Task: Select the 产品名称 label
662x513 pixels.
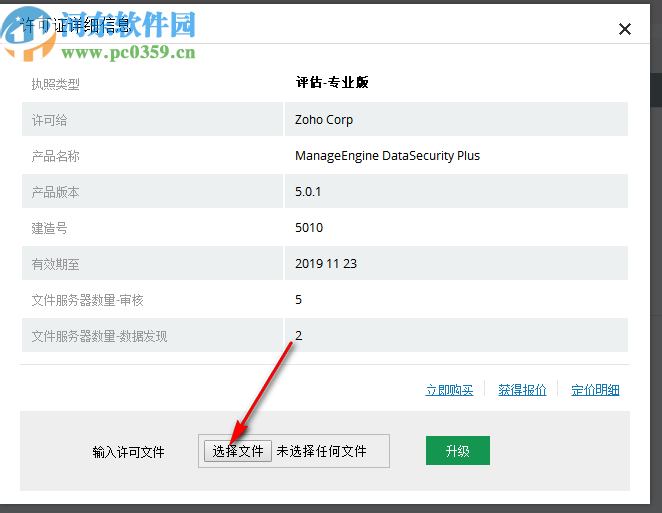Action: tap(55, 156)
